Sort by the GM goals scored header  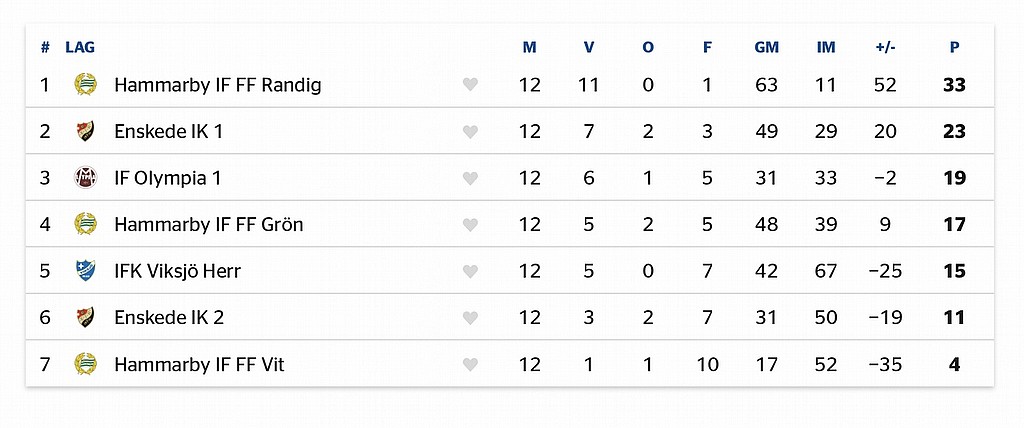point(767,47)
